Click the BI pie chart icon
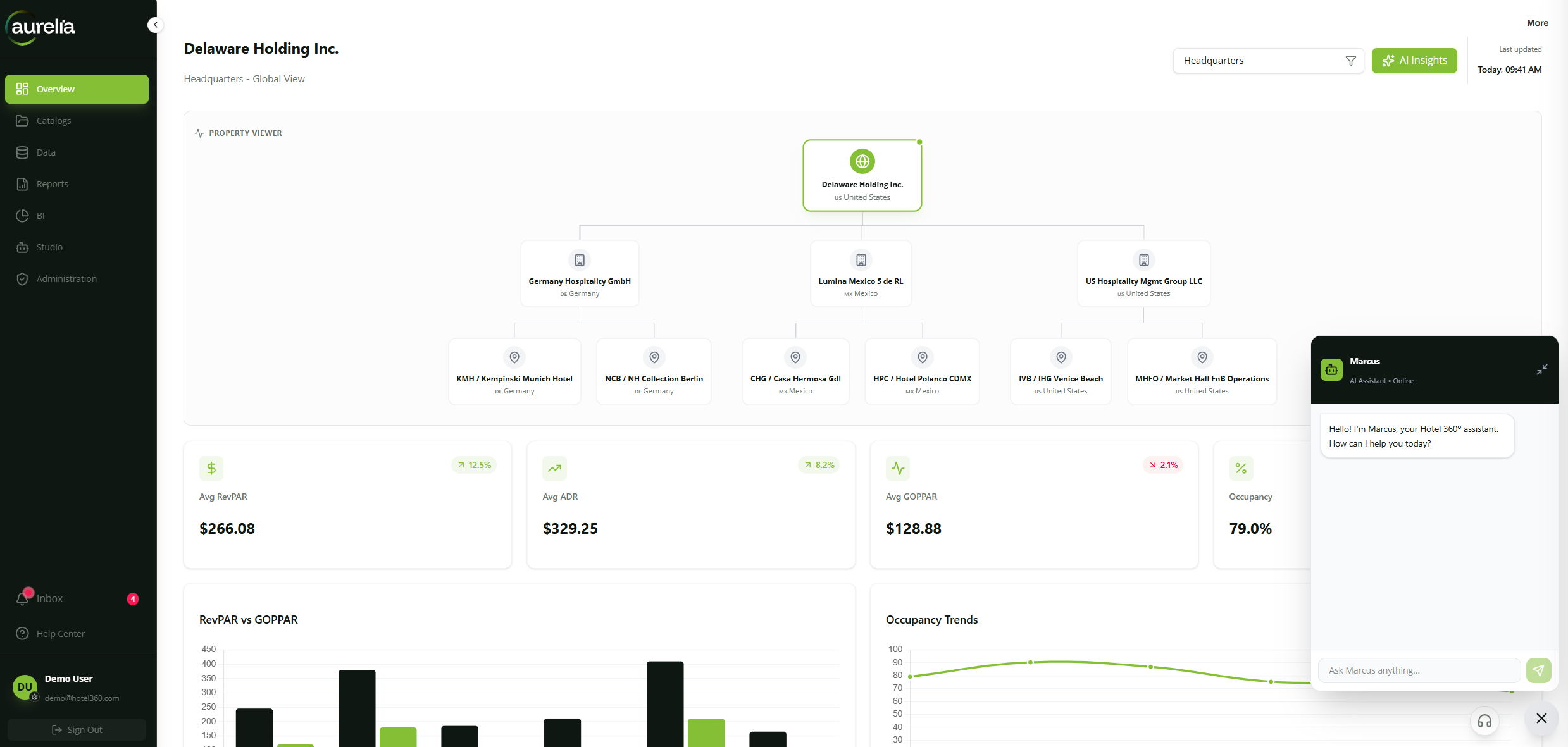 point(22,216)
